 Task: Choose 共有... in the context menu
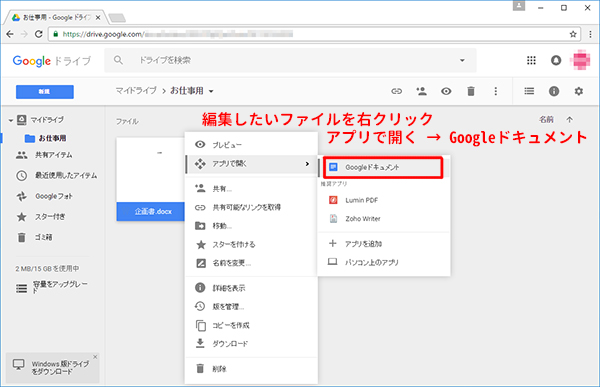tap(251, 188)
